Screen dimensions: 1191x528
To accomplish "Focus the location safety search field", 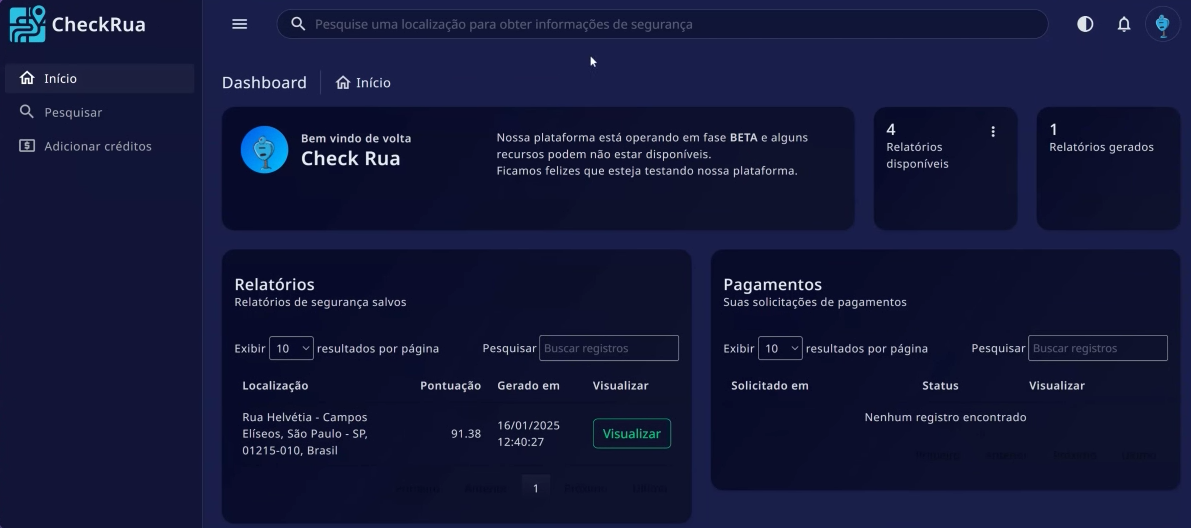I will (x=662, y=24).
